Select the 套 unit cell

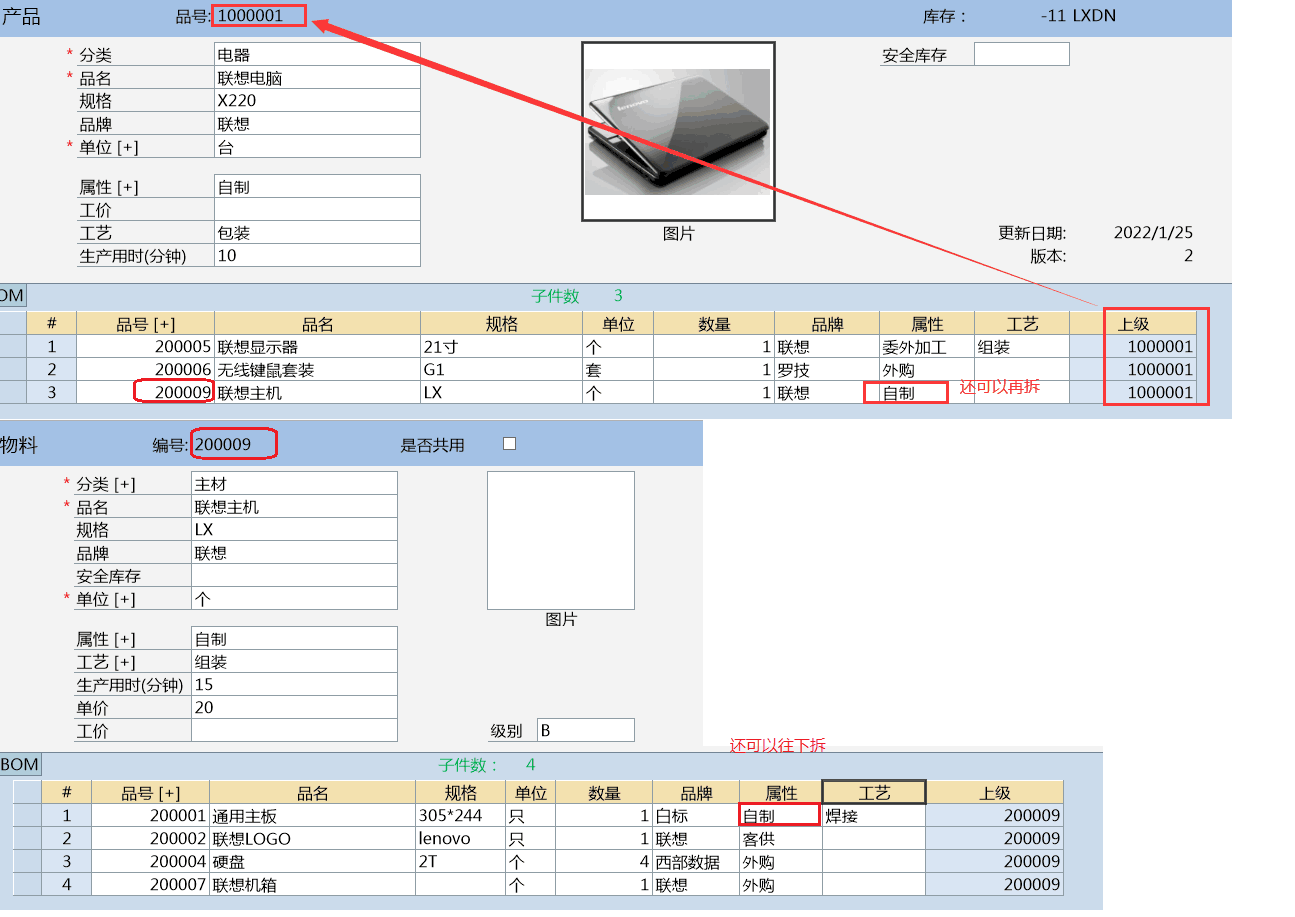[x=617, y=370]
